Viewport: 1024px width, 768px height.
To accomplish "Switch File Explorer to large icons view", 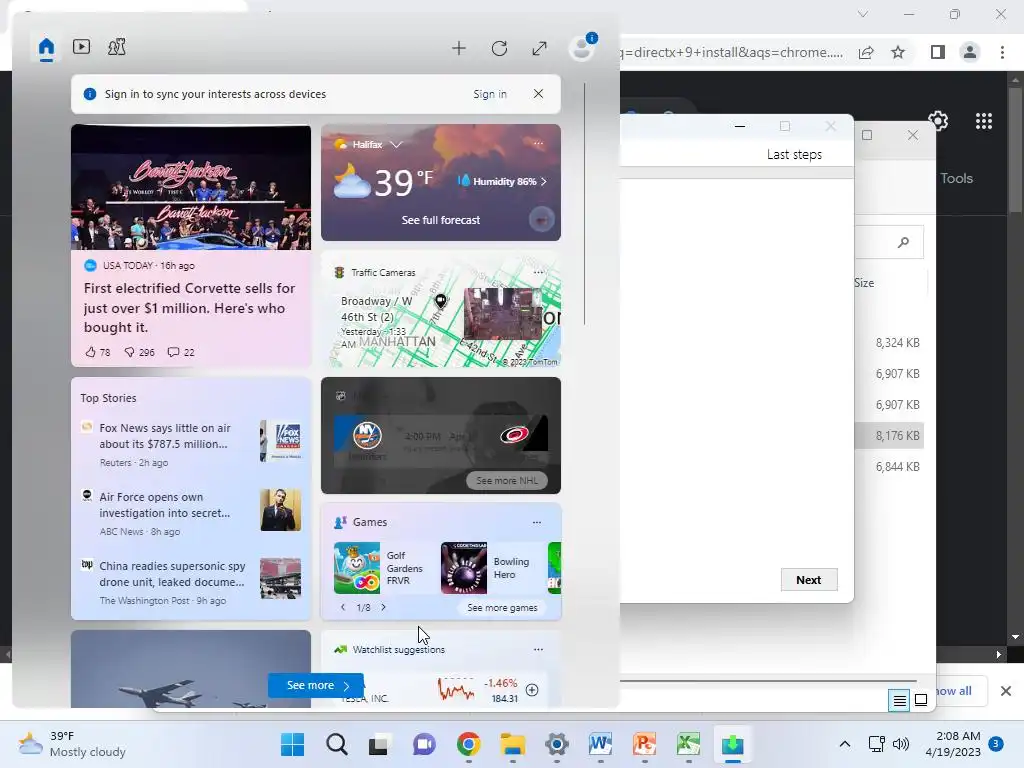I will point(921,701).
